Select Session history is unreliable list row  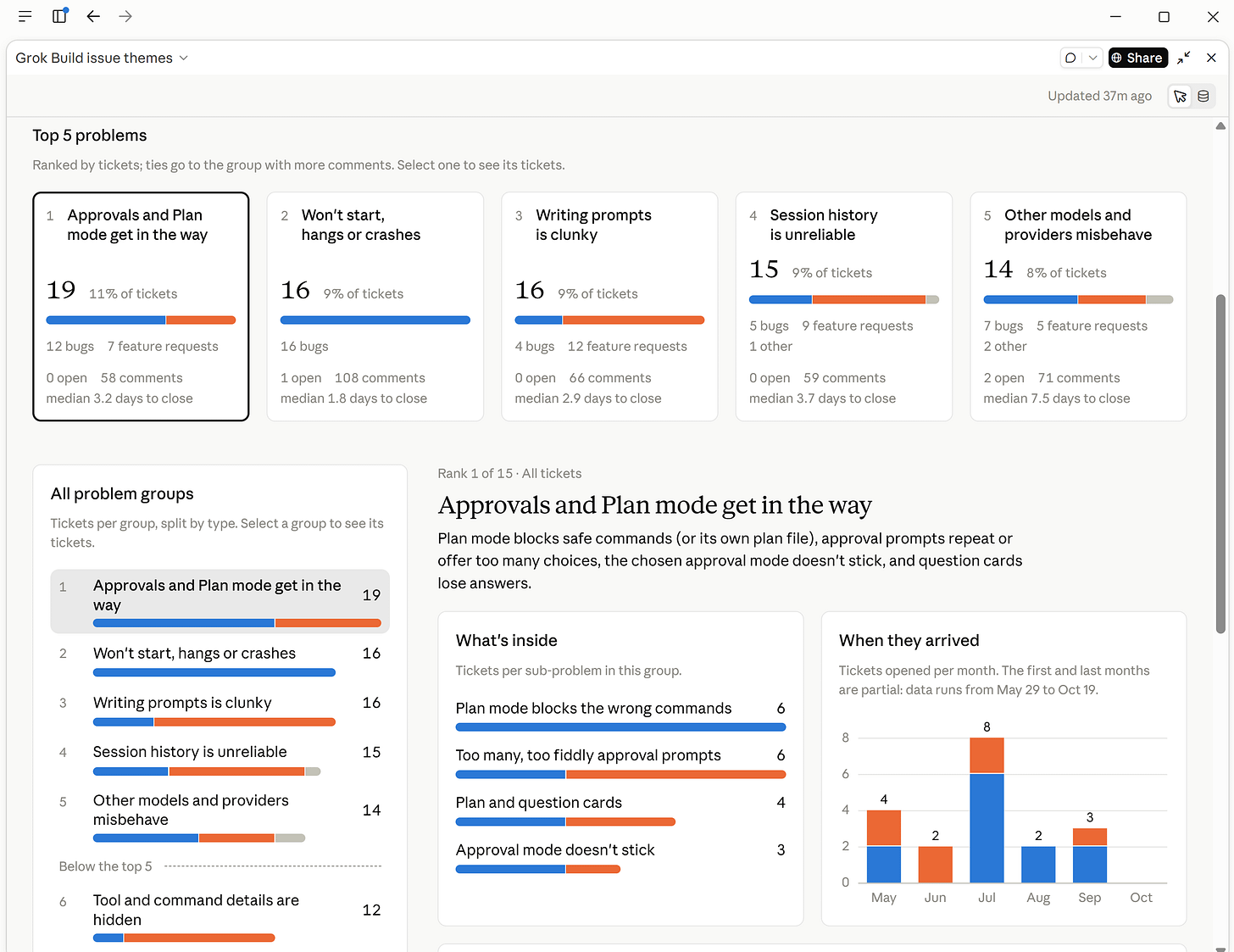click(x=220, y=760)
